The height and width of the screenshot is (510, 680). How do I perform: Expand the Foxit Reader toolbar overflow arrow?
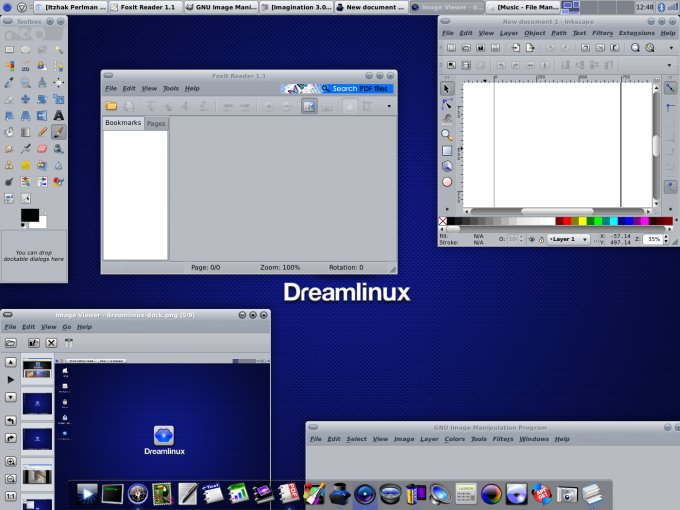[389, 106]
